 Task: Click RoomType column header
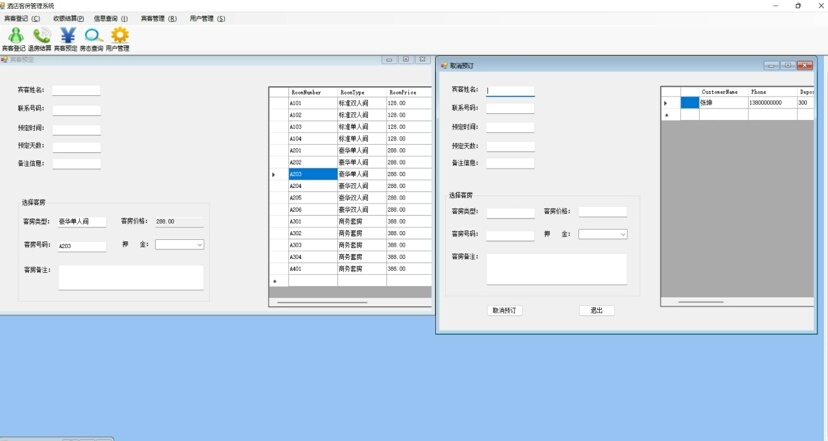(x=362, y=92)
